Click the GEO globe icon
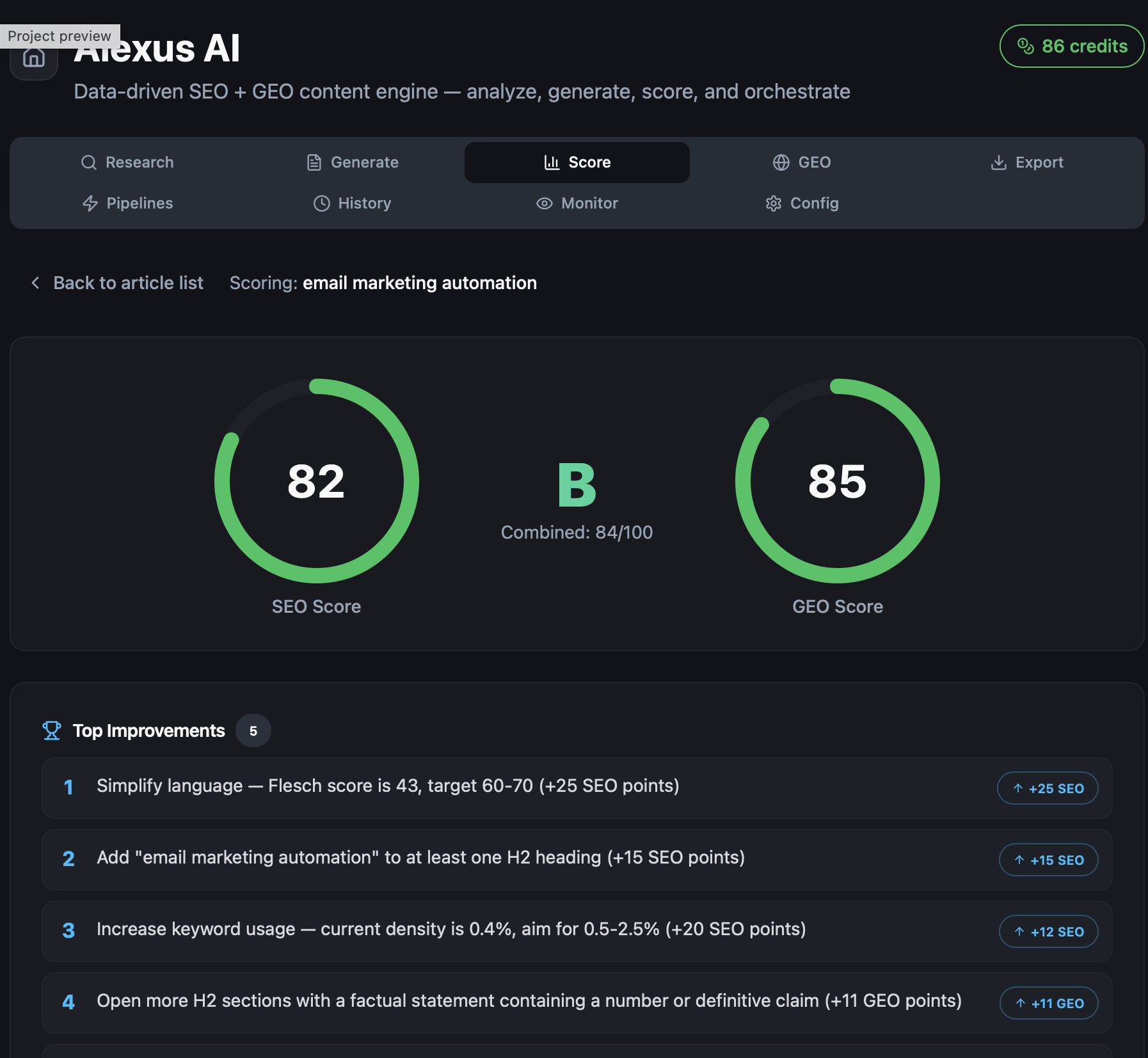This screenshot has height=1058, width=1148. [781, 162]
